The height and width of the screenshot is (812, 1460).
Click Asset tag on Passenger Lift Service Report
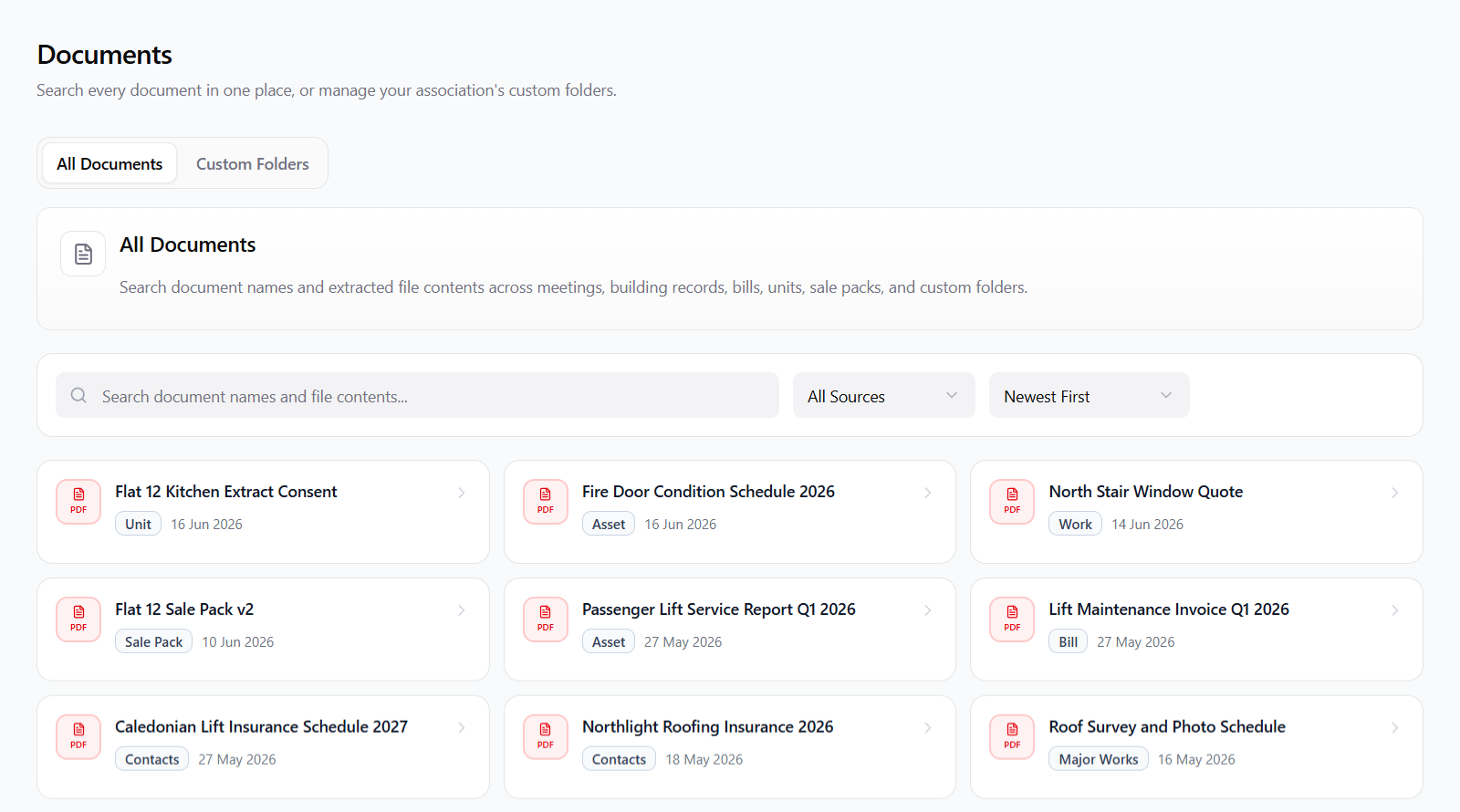pos(609,641)
